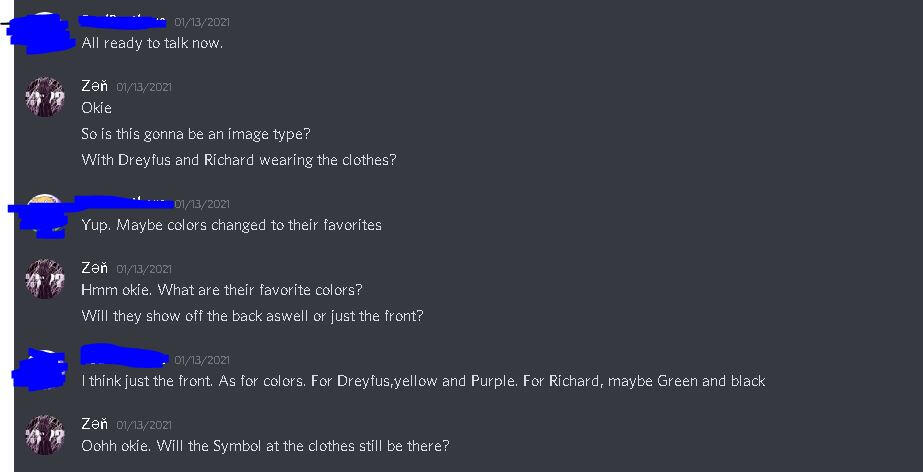Viewport: 923px width, 472px height.
Task: Select the message "All ready to talk now."
Action: [152, 43]
